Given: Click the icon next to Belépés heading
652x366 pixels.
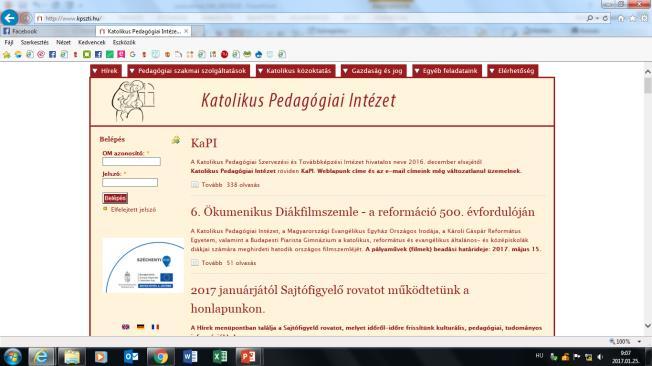Looking at the screenshot, I should tap(176, 140).
